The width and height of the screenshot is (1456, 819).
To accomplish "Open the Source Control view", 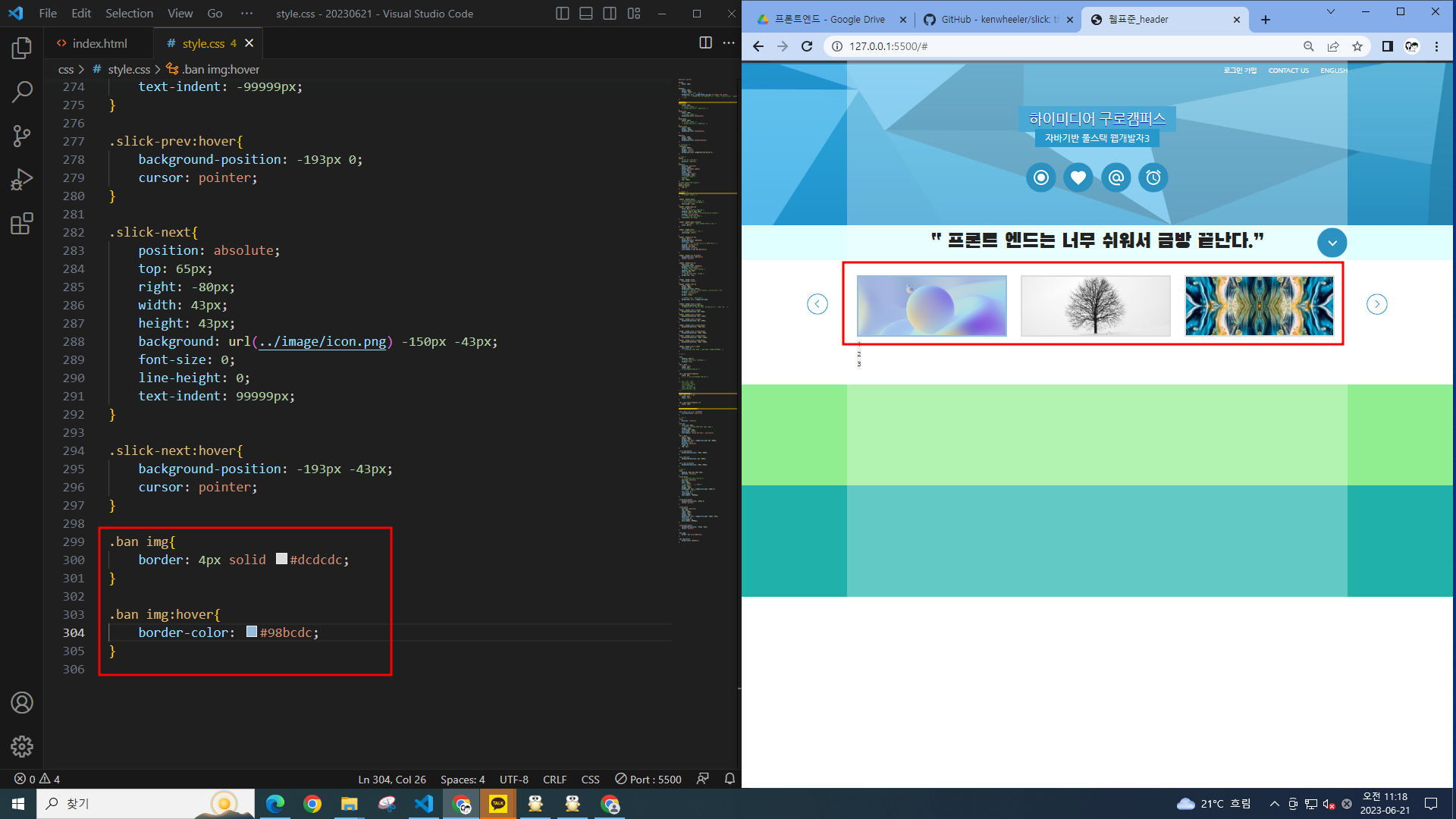I will click(22, 136).
